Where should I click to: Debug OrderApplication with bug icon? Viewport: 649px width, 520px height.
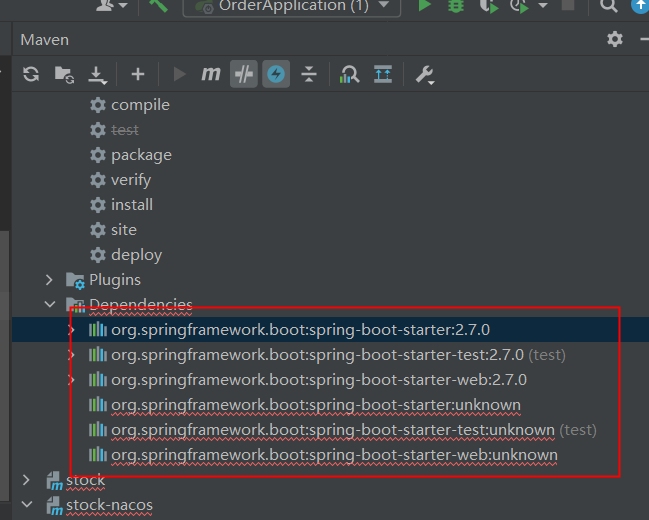point(456,6)
